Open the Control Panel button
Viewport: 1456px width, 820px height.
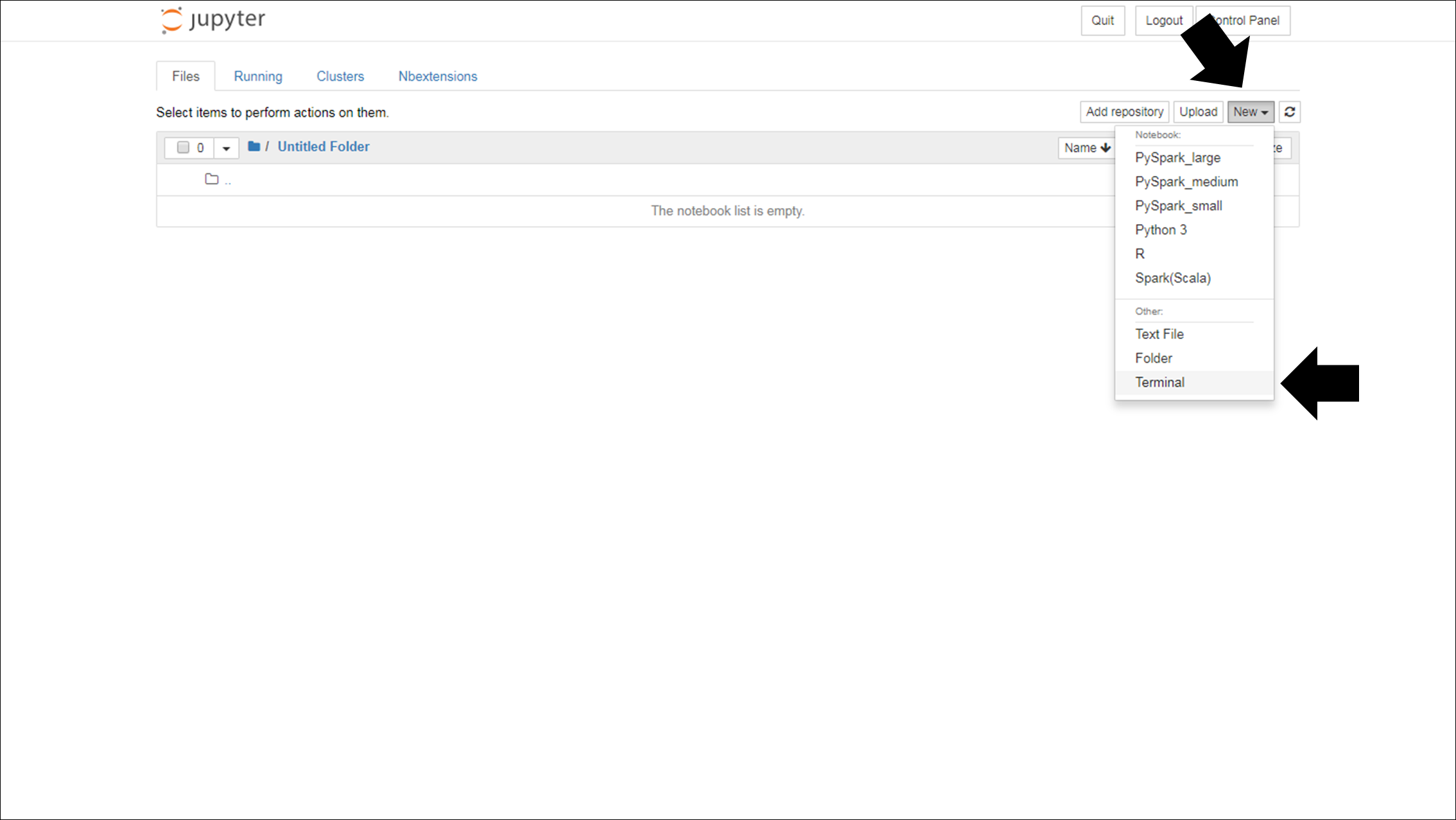1244,21
